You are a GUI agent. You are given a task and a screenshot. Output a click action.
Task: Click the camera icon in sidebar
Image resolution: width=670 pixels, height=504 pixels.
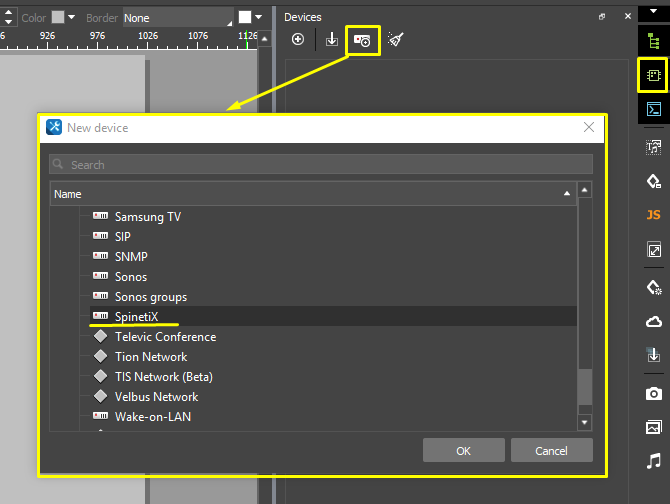(654, 392)
